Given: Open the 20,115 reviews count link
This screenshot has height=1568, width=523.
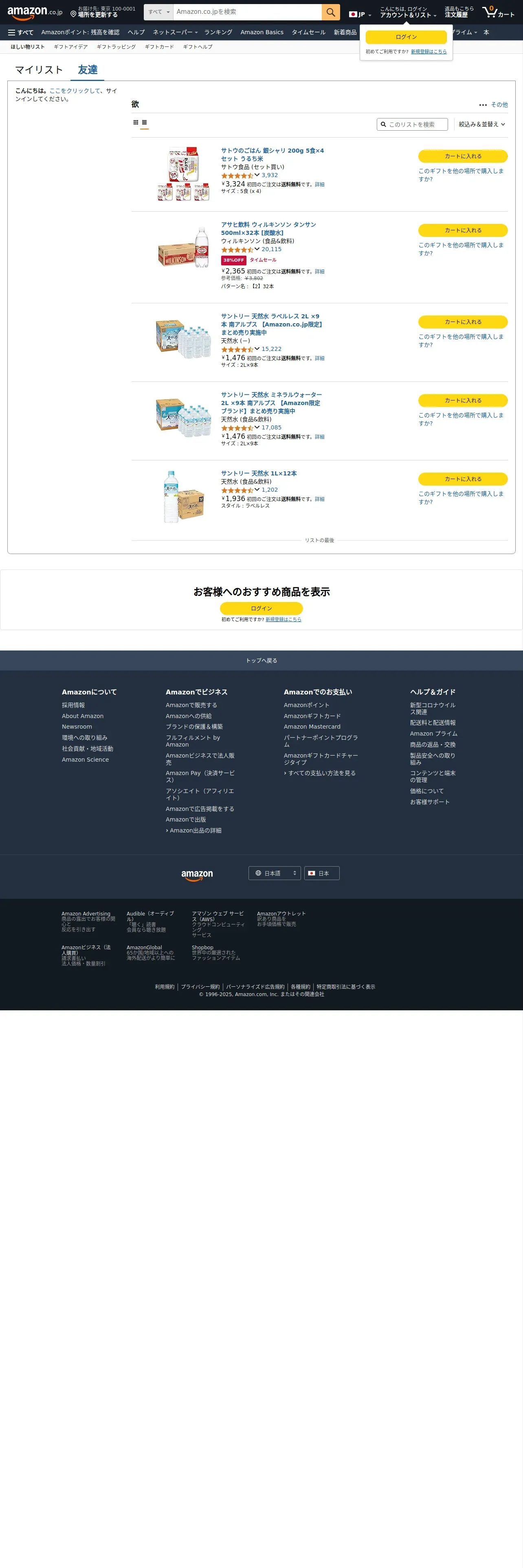Looking at the screenshot, I should pos(272,249).
